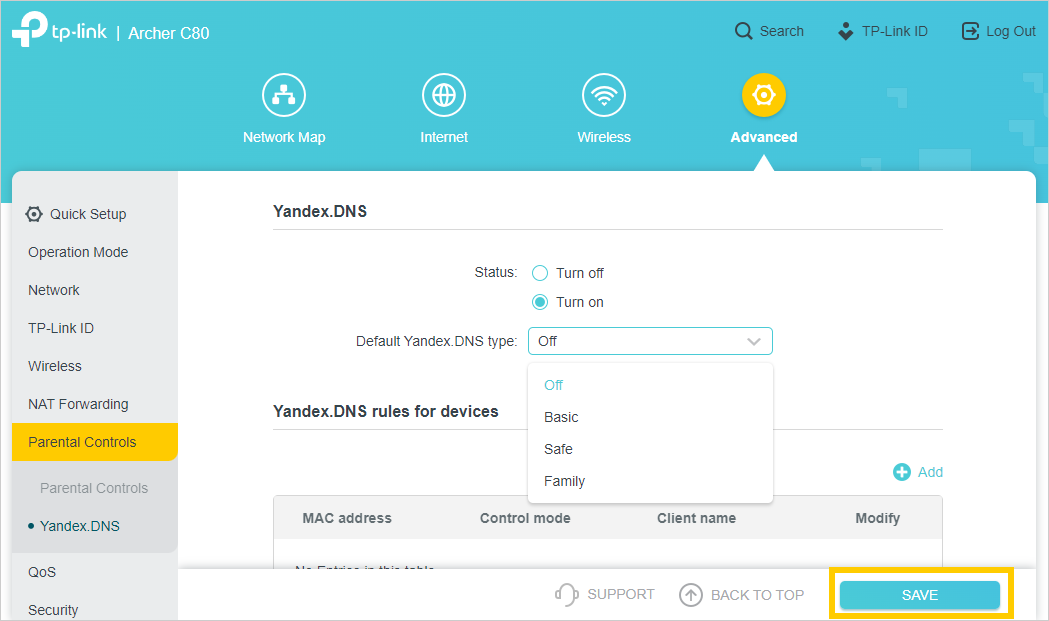
Task: Pick the Safe DNS type option
Action: point(558,449)
